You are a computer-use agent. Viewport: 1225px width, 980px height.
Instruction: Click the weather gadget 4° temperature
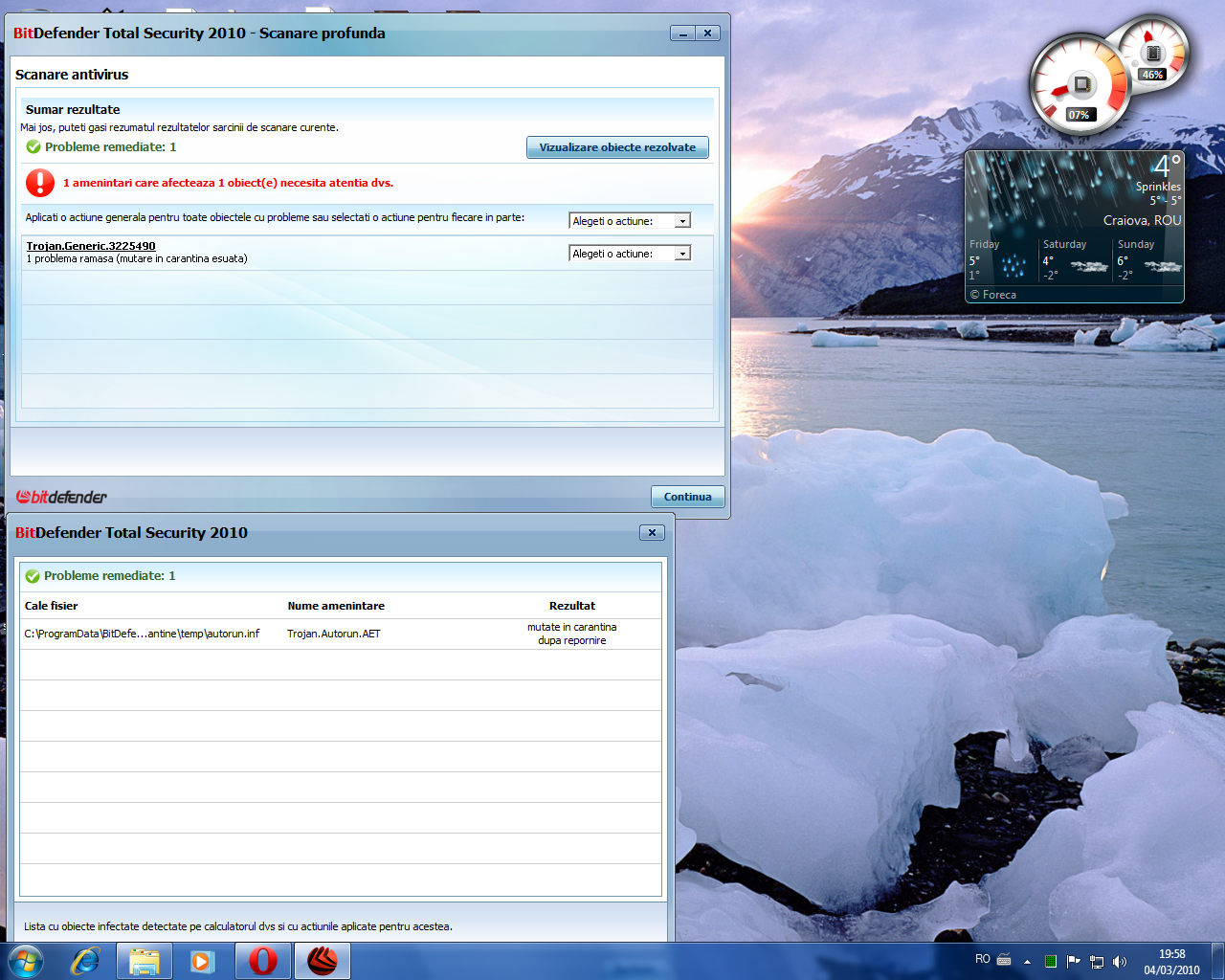pyautogui.click(x=1167, y=166)
